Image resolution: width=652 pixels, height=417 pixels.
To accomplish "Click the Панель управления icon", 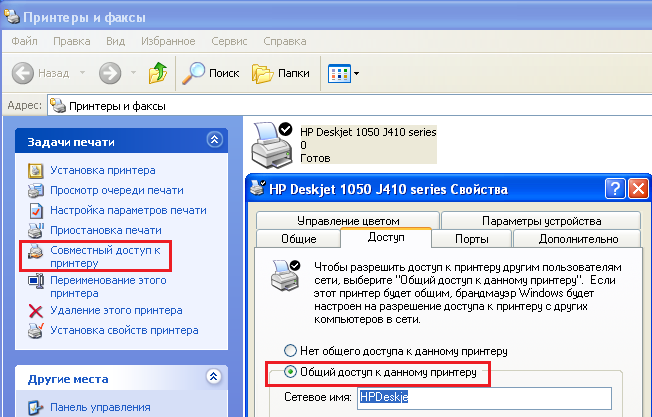I will point(36,407).
